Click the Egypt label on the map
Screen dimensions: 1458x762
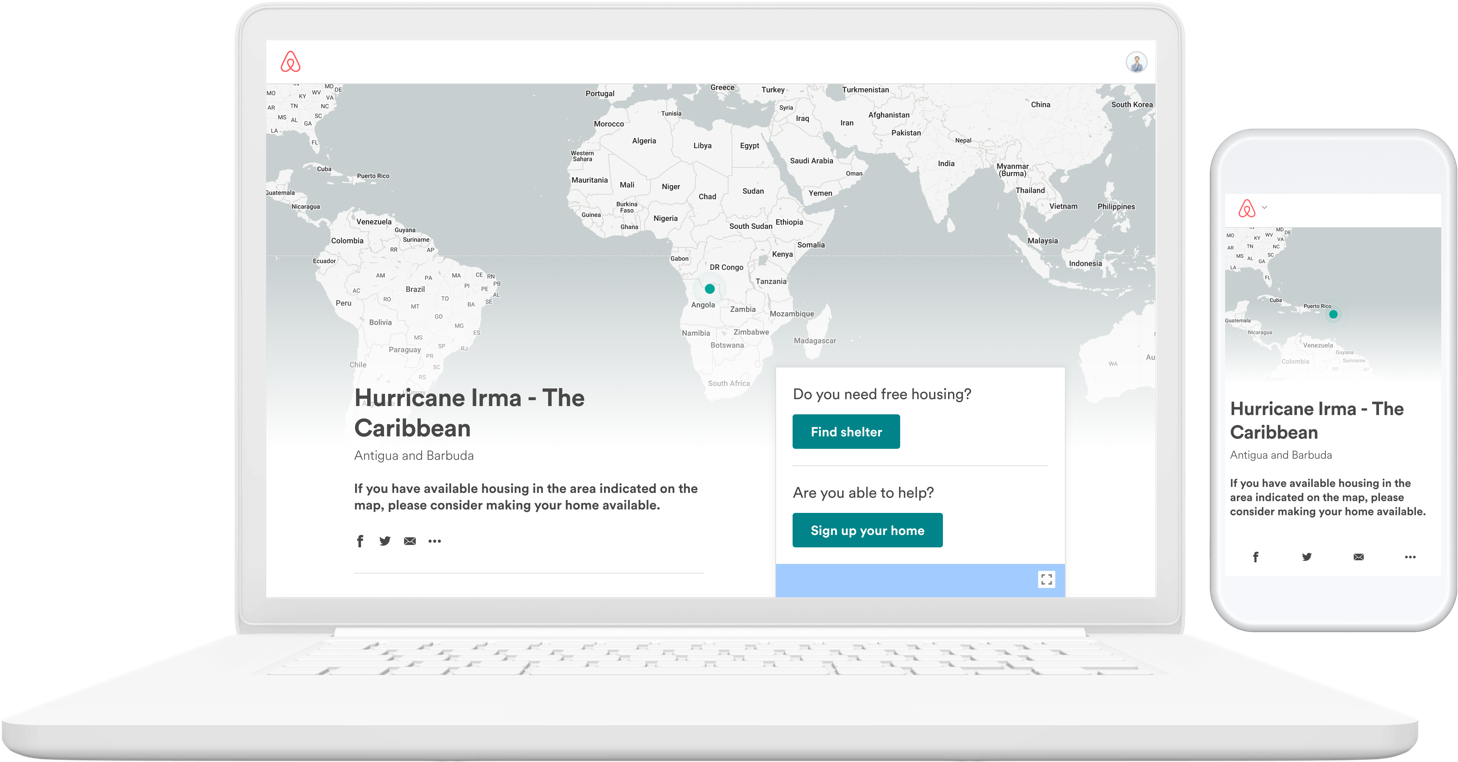pos(749,146)
